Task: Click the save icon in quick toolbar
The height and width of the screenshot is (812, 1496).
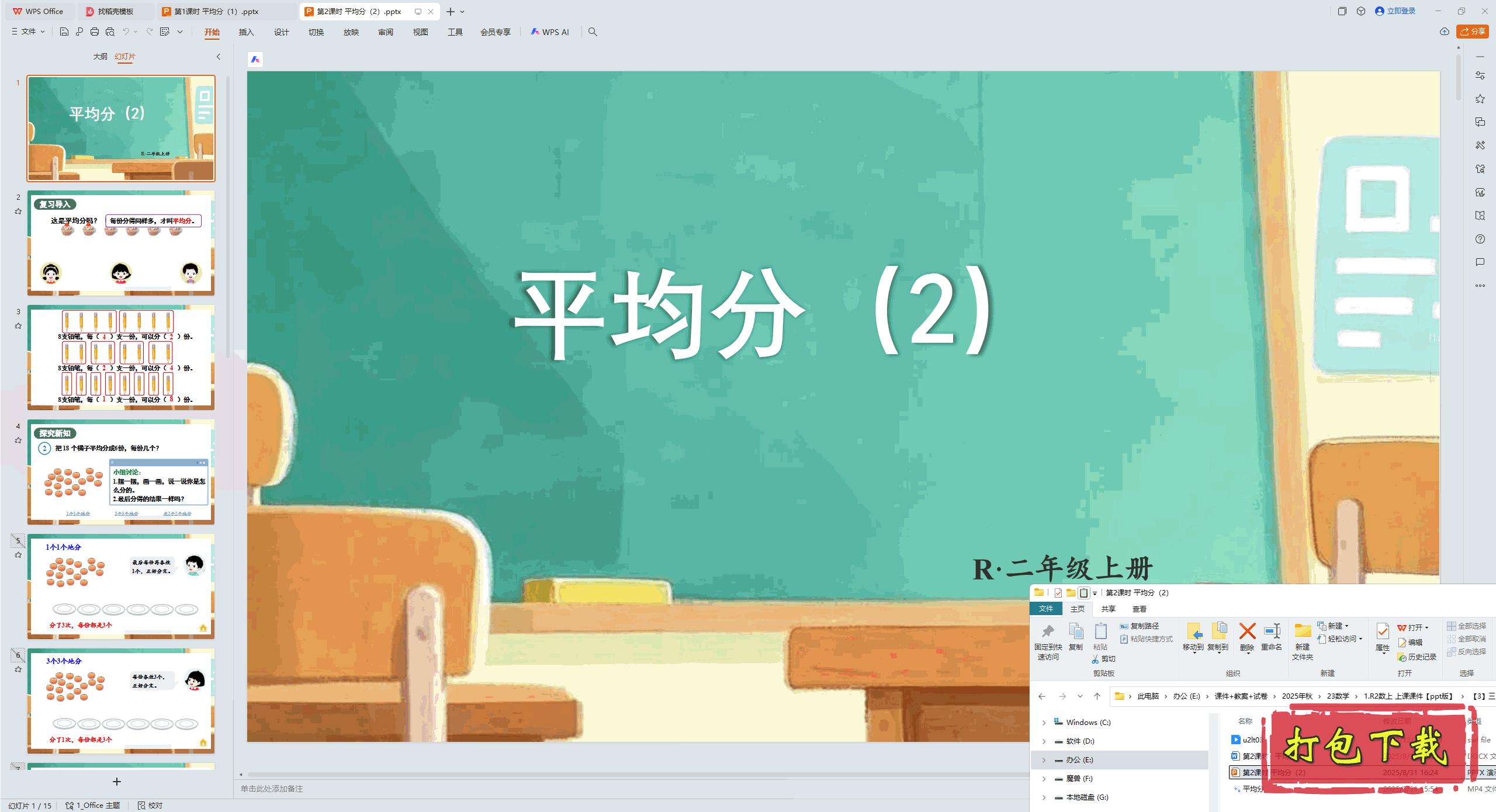Action: (64, 32)
